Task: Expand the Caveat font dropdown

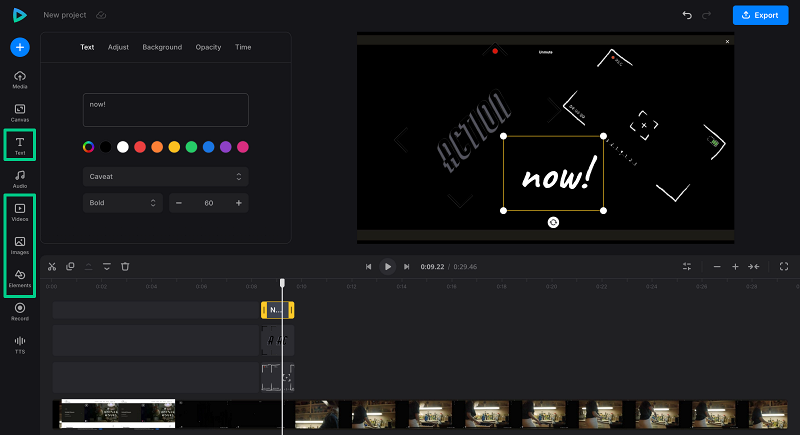Action: coord(165,176)
